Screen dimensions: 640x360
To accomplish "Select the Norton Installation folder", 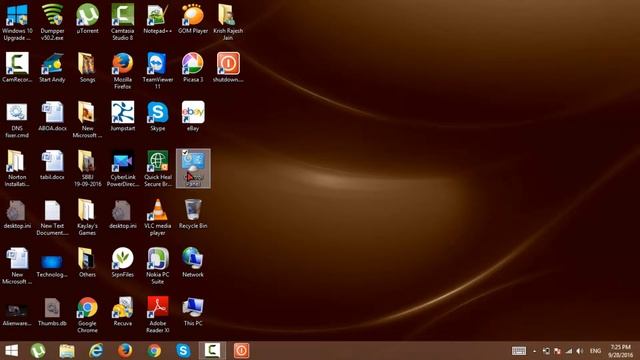I will pos(17,168).
